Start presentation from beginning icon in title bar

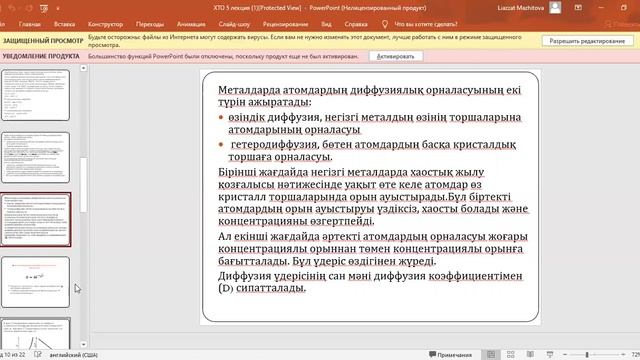tap(44, 8)
